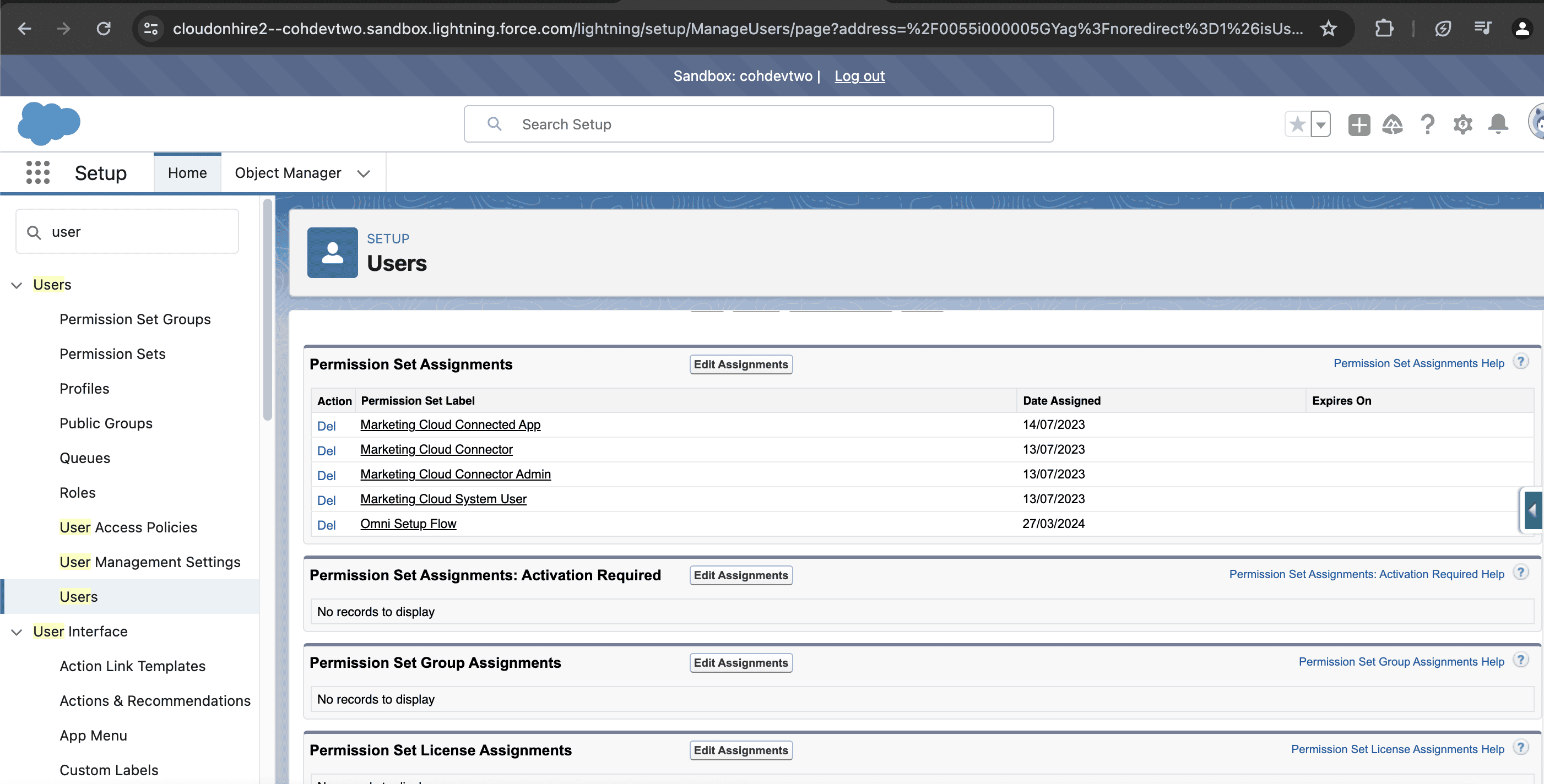Open Roles in sidebar
This screenshot has height=784, width=1544.
click(x=77, y=493)
